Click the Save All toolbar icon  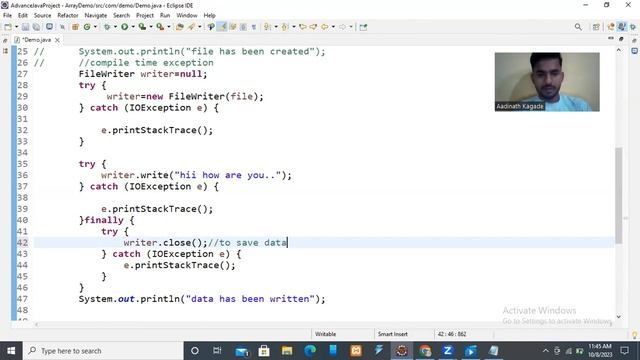point(36,27)
